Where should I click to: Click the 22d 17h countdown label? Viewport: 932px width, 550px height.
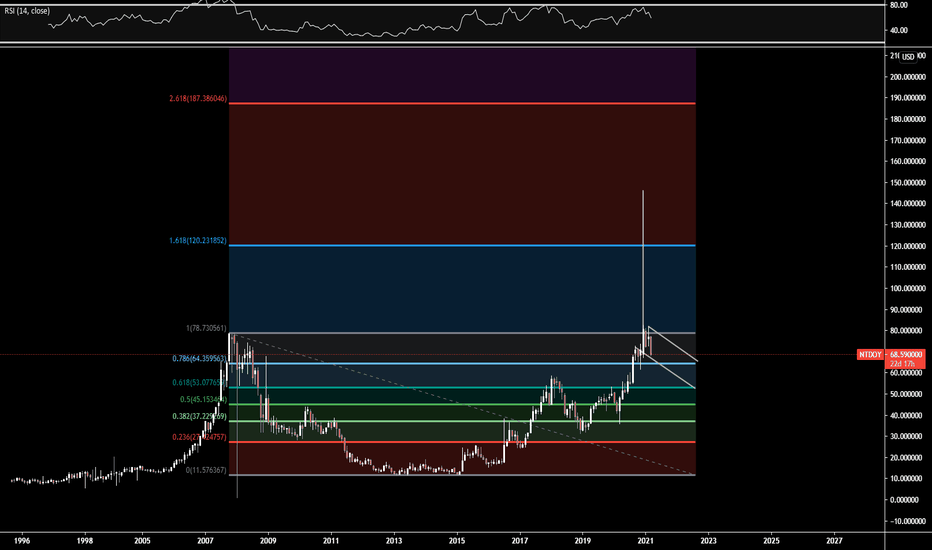click(902, 363)
